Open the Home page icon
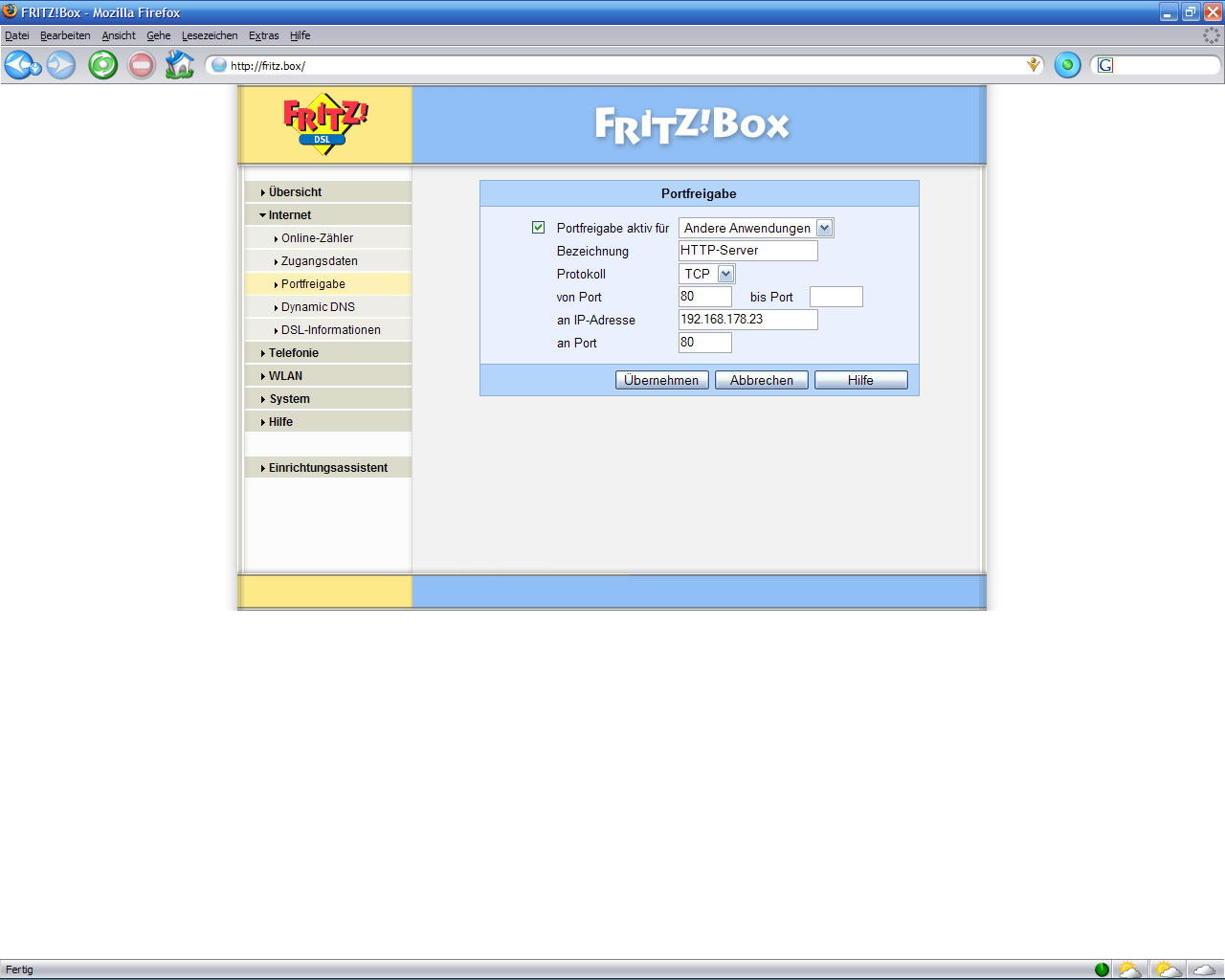This screenshot has height=980, width=1225. [180, 65]
